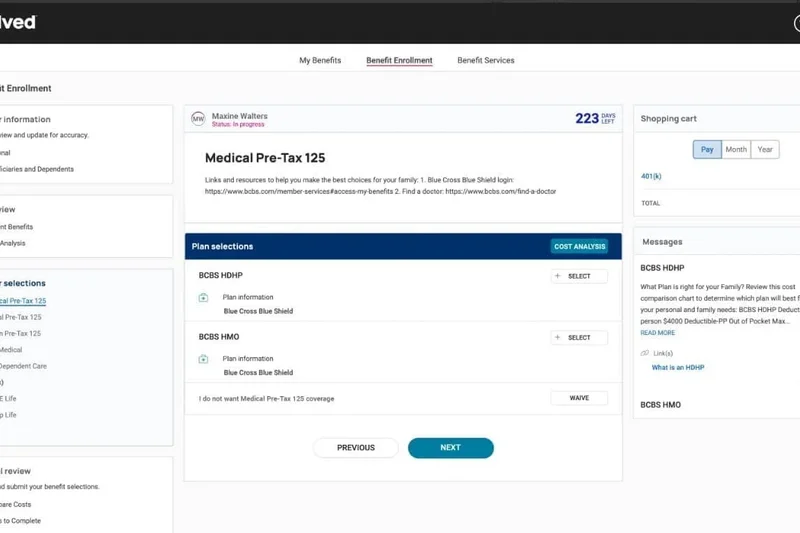Switch shopping cart view to Pay
Viewport: 800px width, 533px height.
(x=707, y=149)
